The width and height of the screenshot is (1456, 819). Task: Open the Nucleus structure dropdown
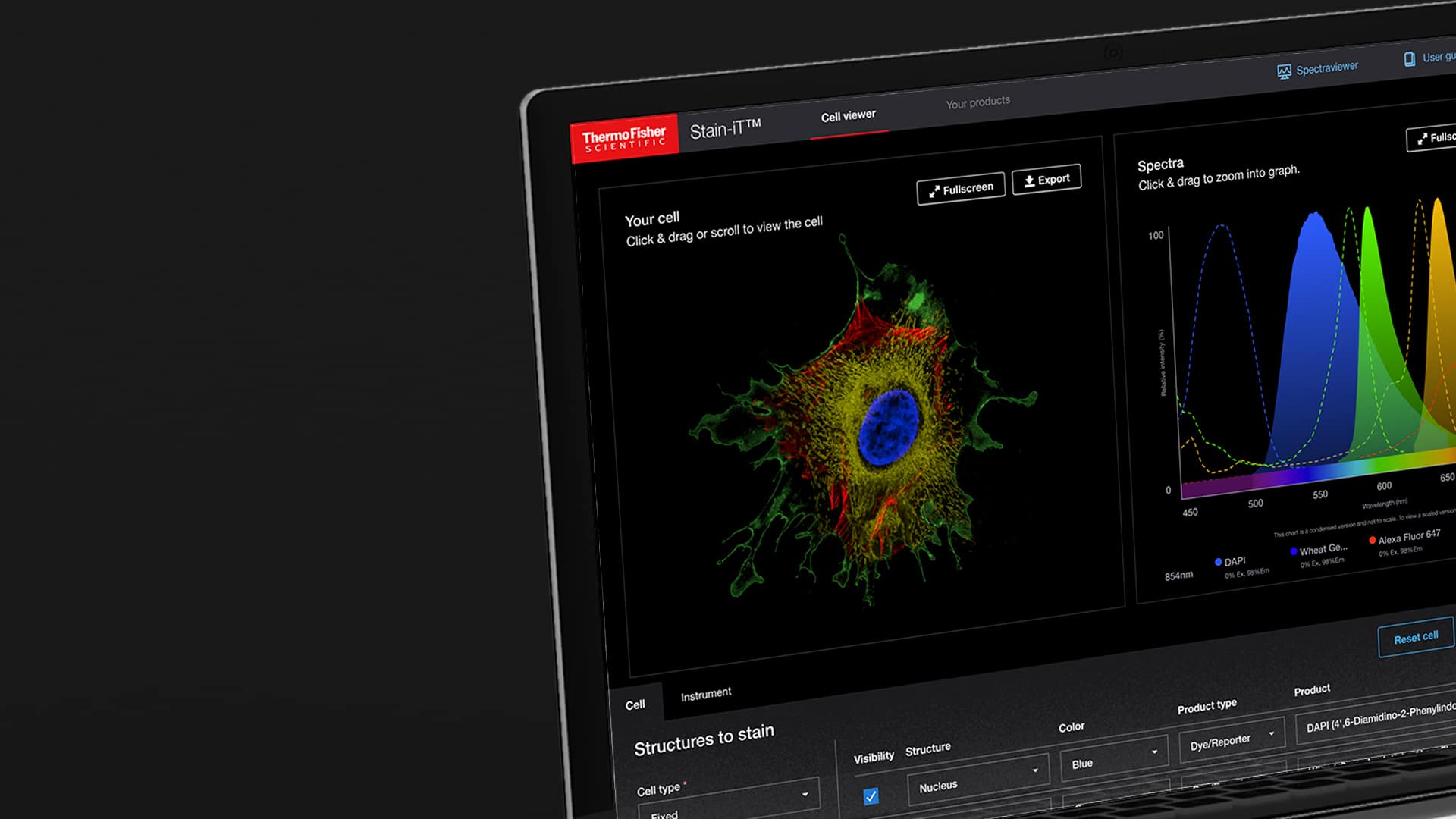(978, 779)
